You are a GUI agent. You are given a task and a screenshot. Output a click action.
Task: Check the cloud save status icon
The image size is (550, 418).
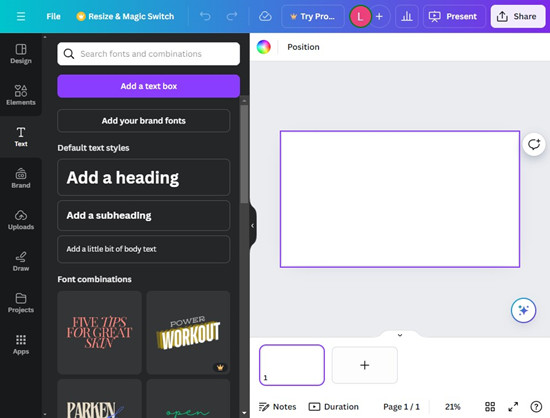(265, 16)
